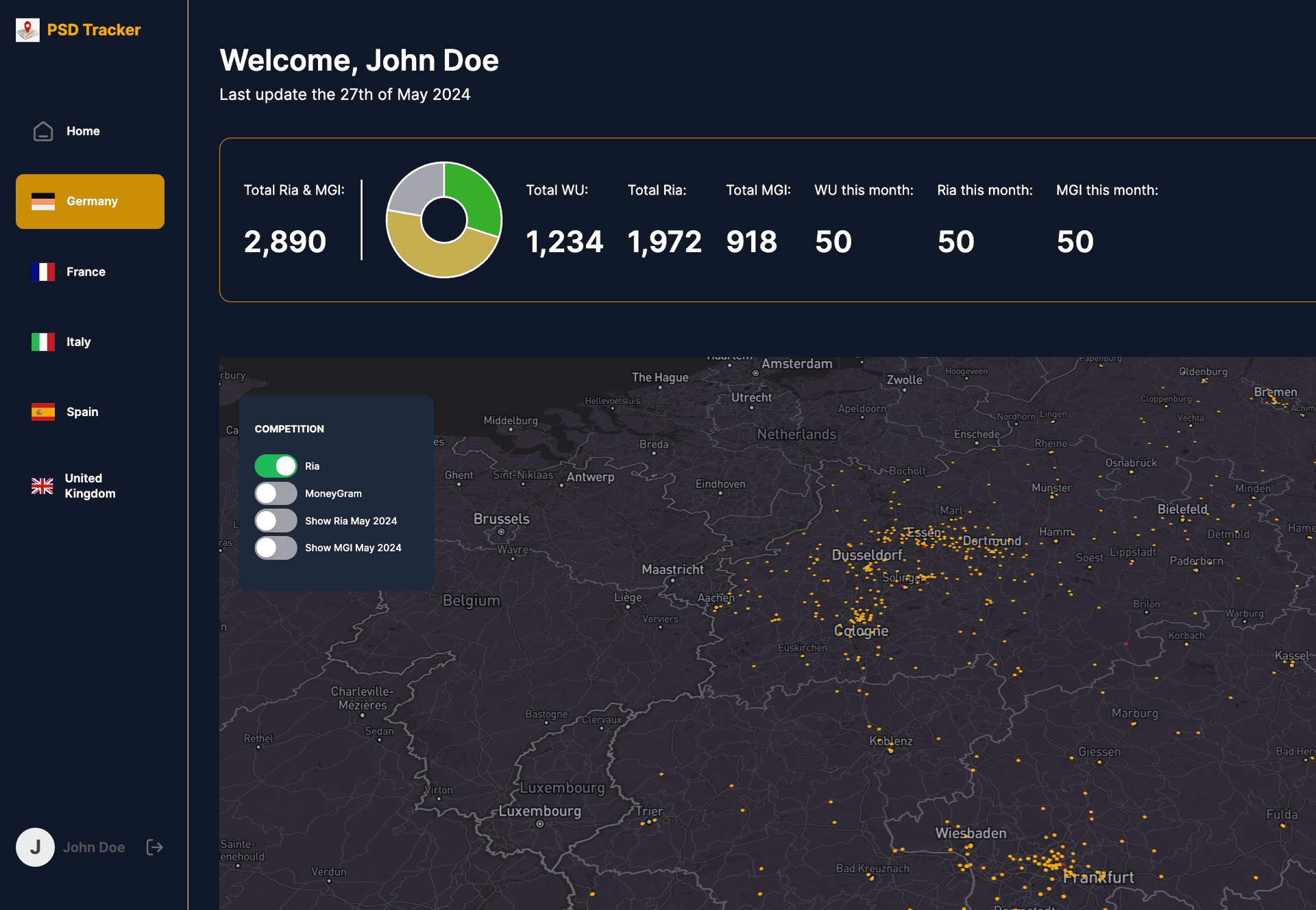
Task: Click the John Doe username
Action: (x=94, y=848)
